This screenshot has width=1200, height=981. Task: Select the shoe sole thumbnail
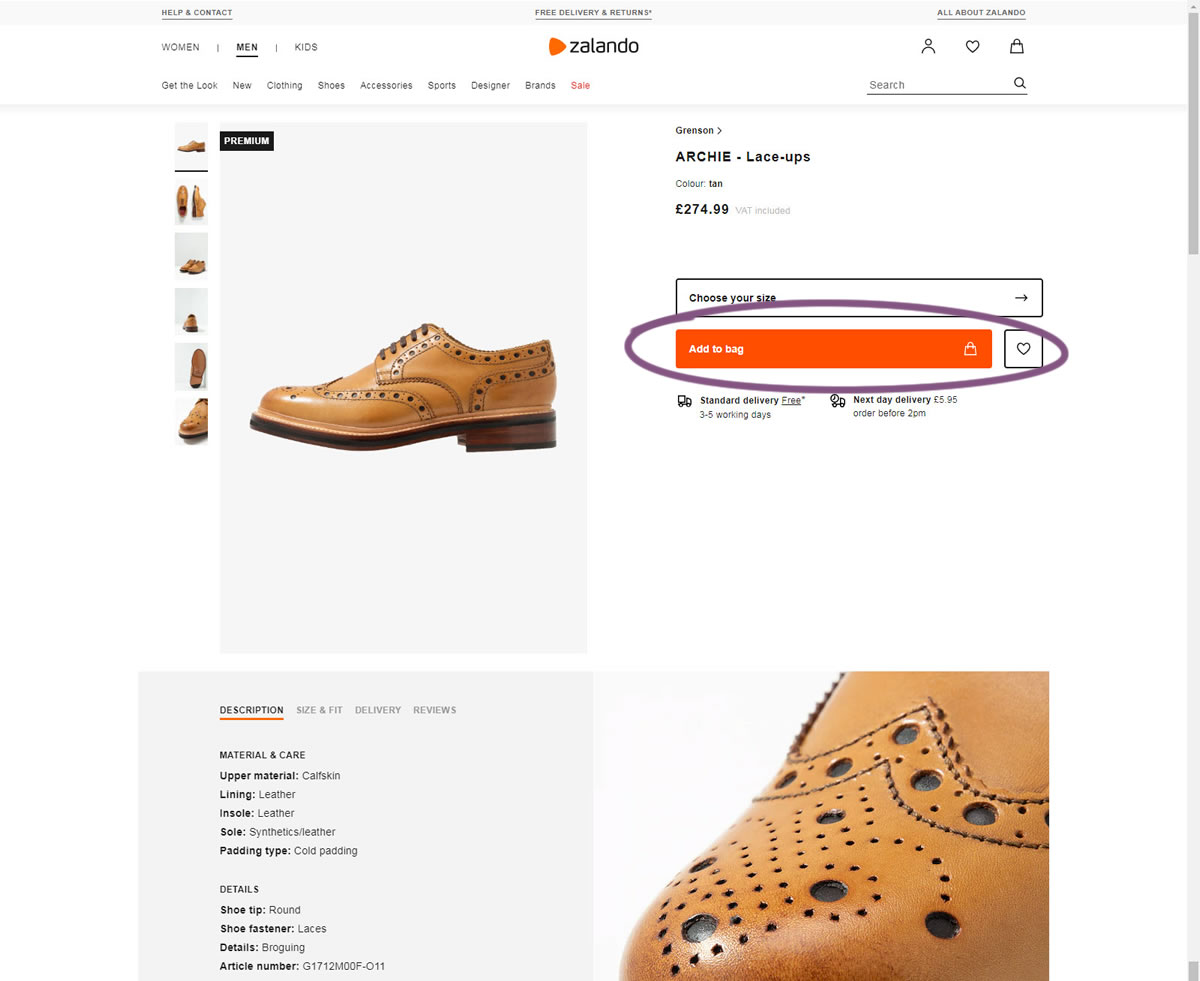[191, 366]
